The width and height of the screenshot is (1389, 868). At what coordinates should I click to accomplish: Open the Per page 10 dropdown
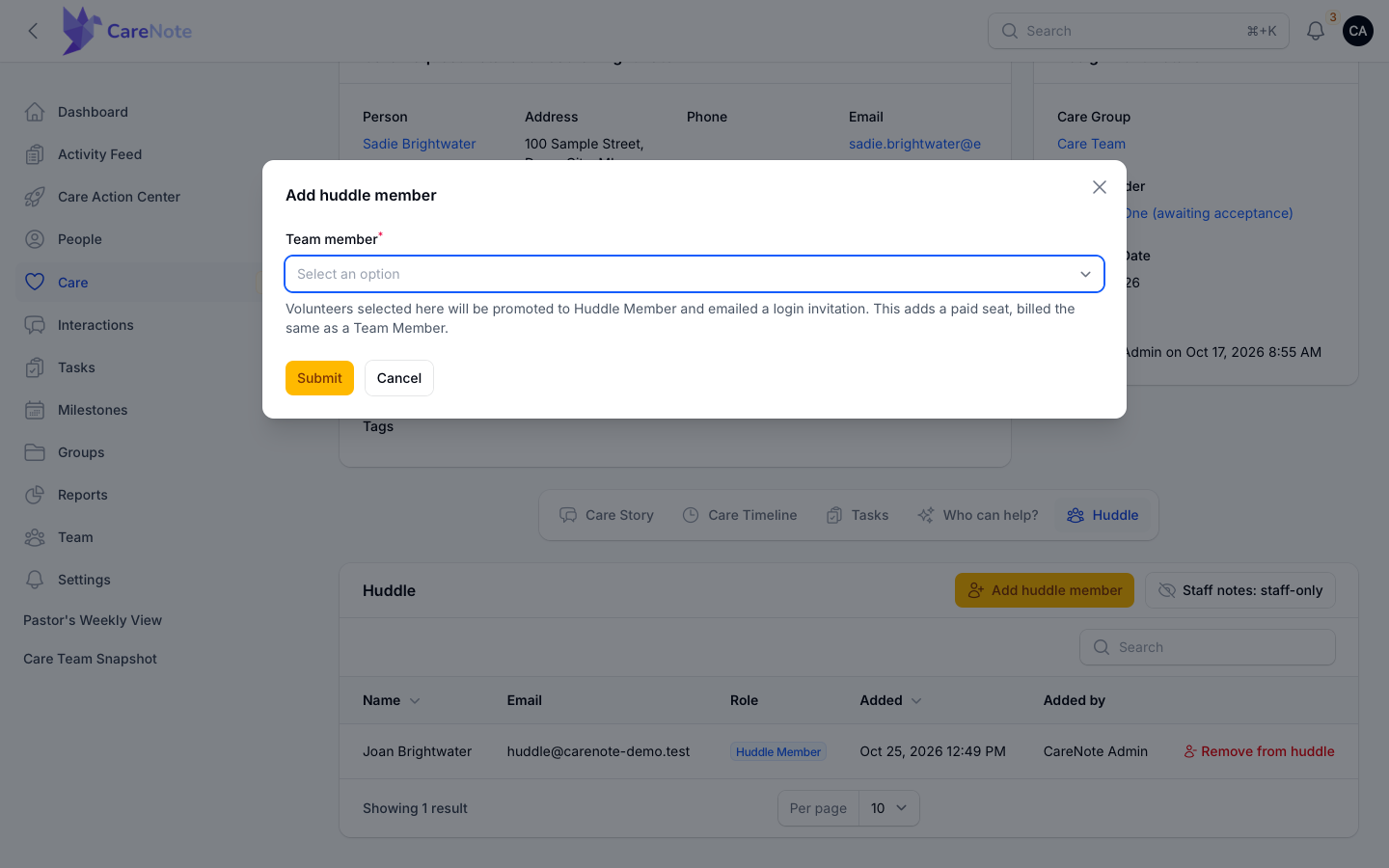pos(888,808)
